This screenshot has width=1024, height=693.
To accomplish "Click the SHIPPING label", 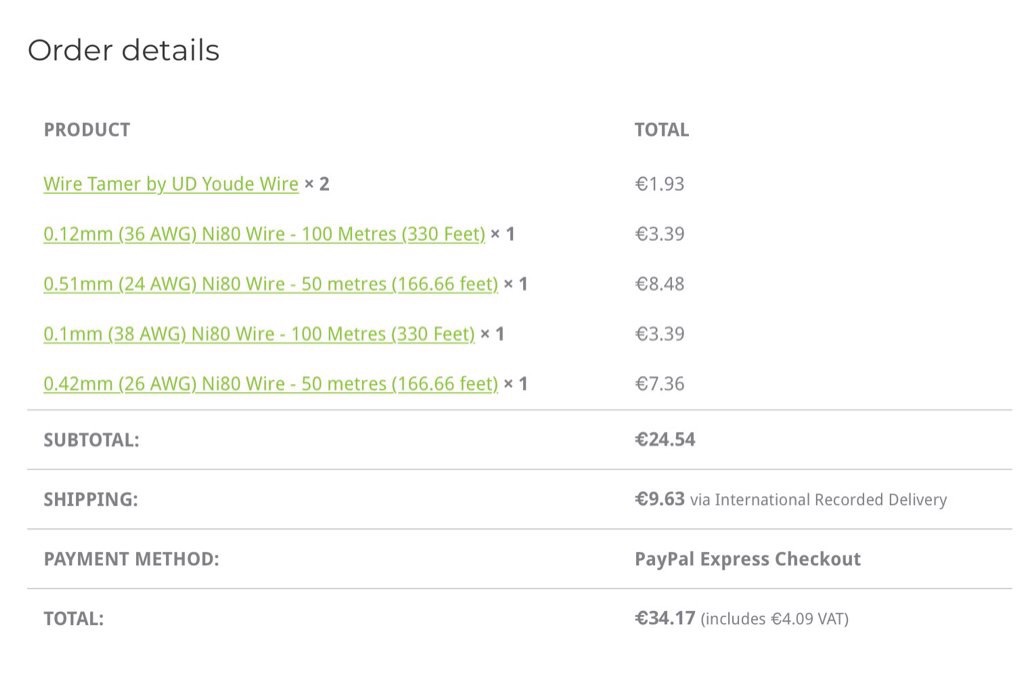I will point(90,499).
